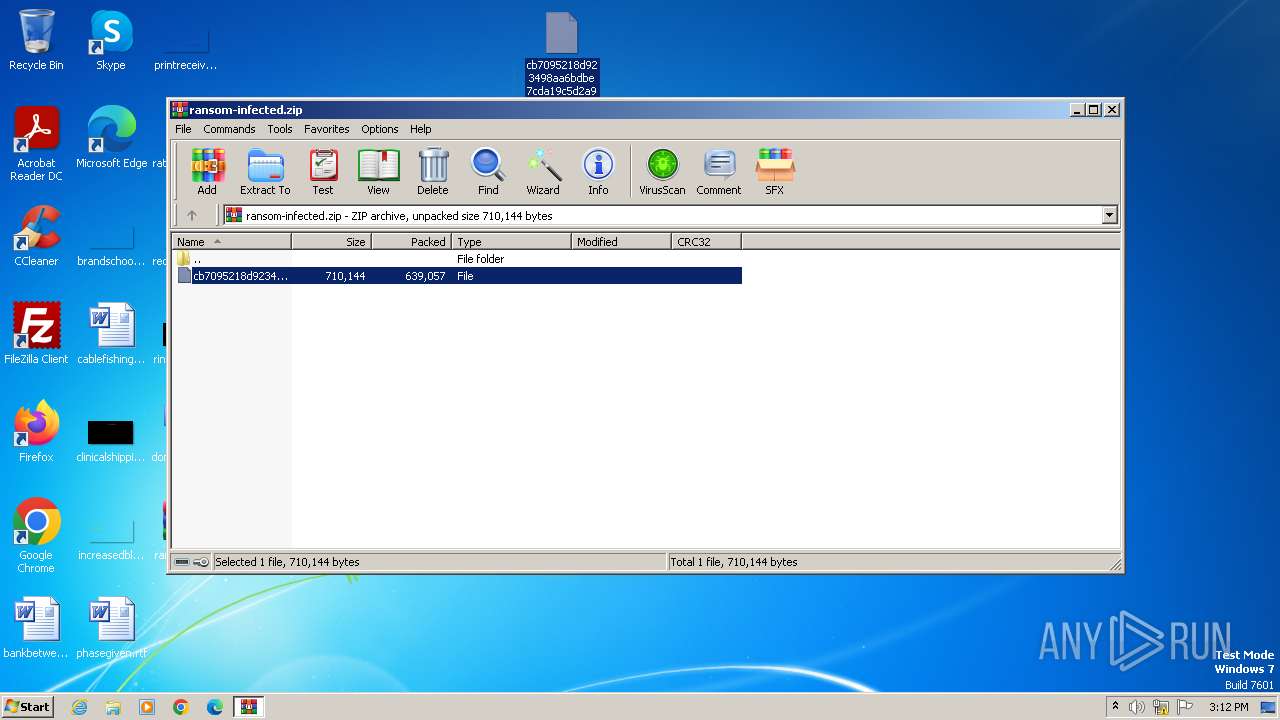The image size is (1280, 720).
Task: Launch the Wizard tool
Action: 543,172
